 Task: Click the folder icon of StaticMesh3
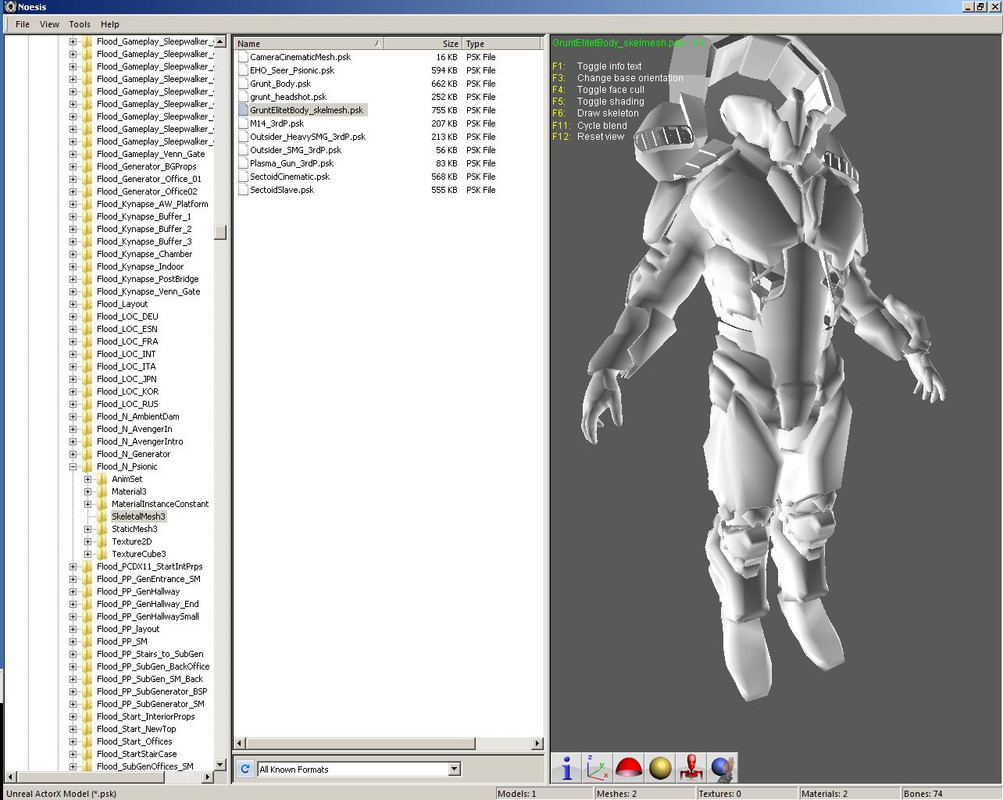(102, 529)
